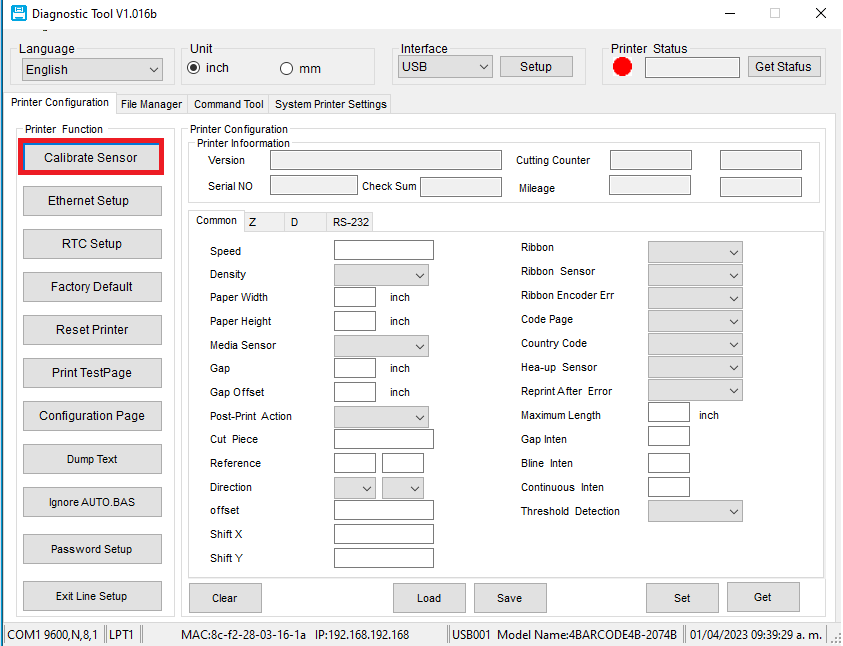Focus the Bline Inten input field

[669, 463]
